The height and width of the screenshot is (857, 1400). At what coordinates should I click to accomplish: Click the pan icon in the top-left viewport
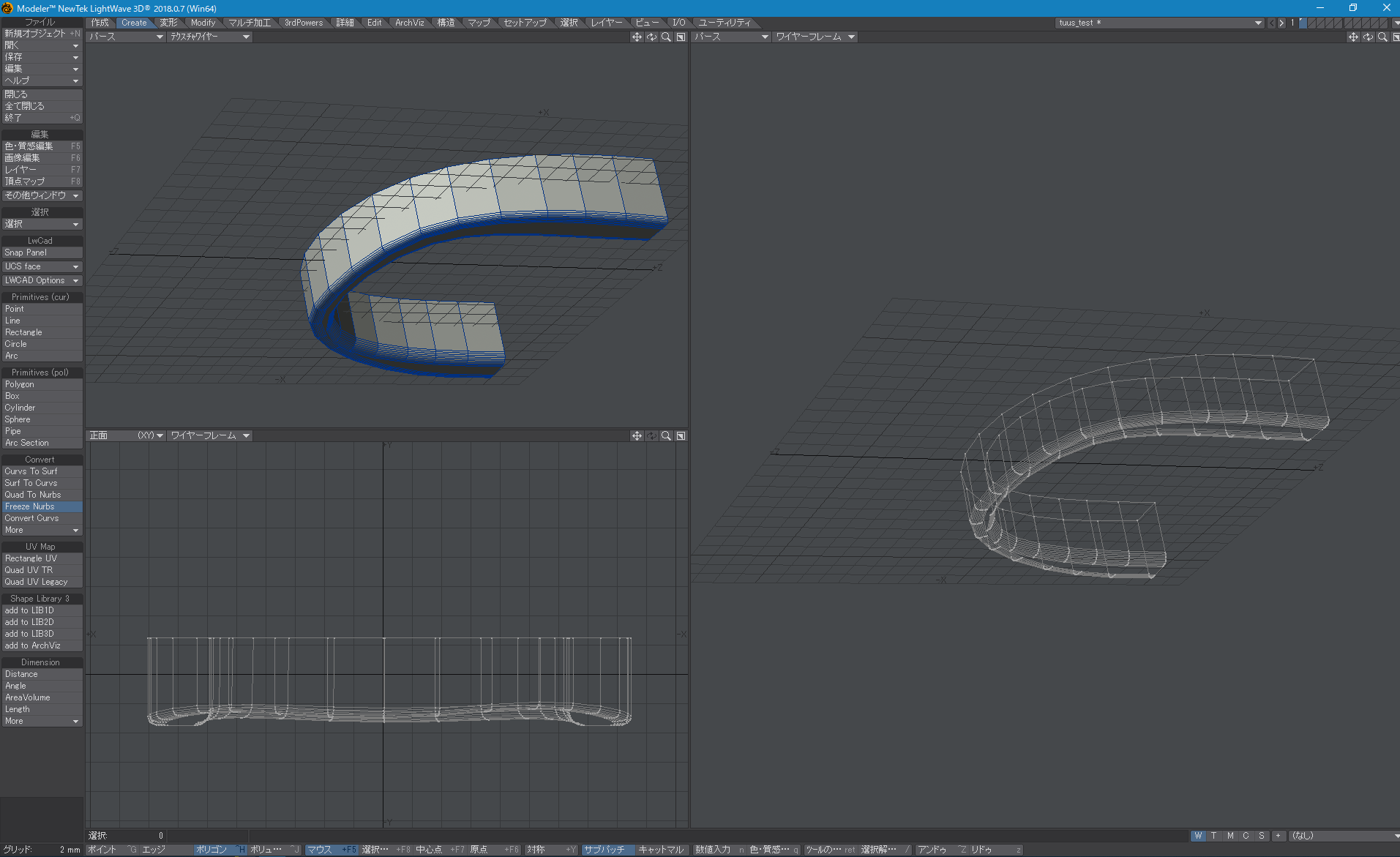pos(637,37)
